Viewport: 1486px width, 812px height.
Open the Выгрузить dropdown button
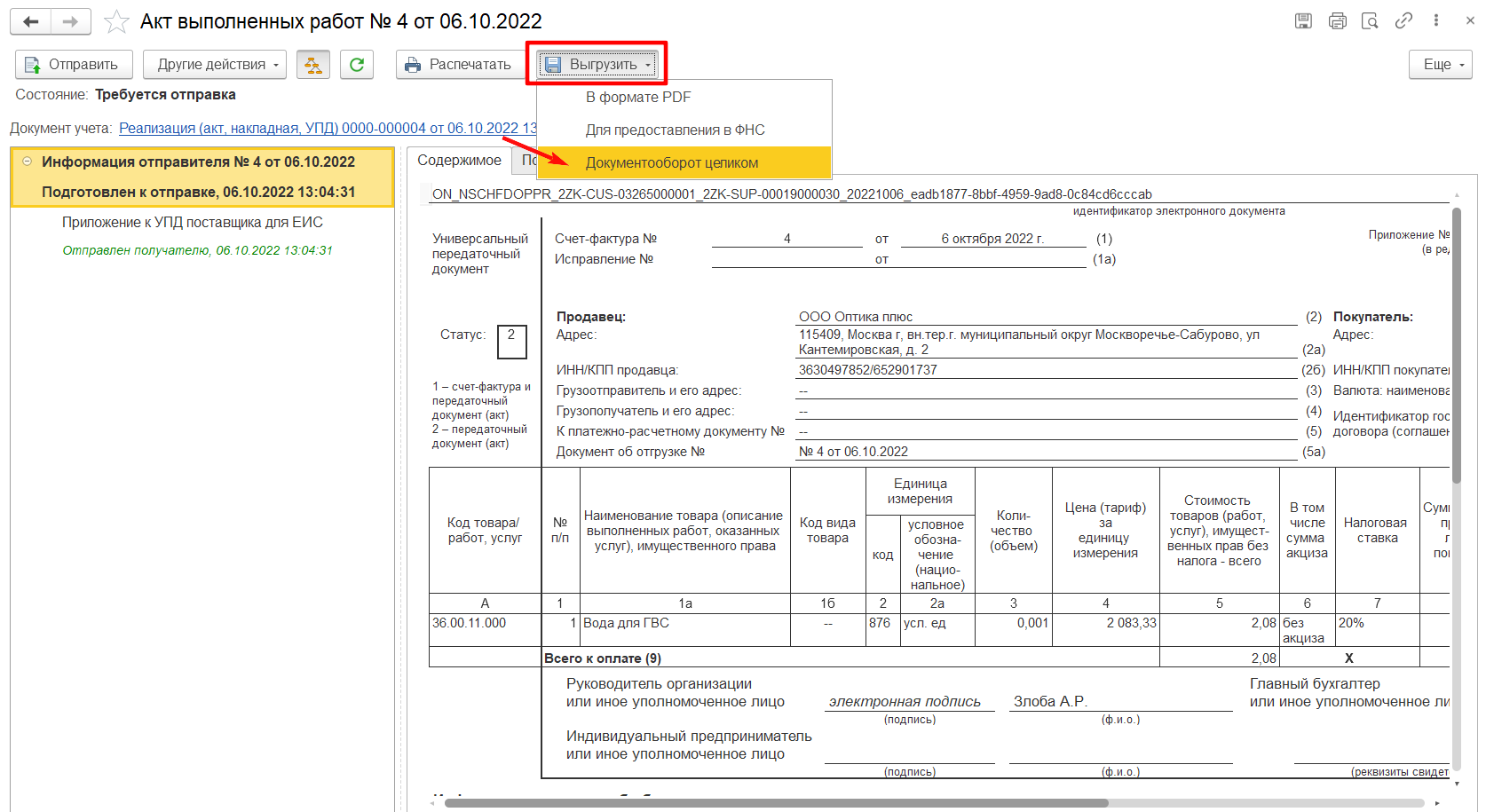coord(597,64)
